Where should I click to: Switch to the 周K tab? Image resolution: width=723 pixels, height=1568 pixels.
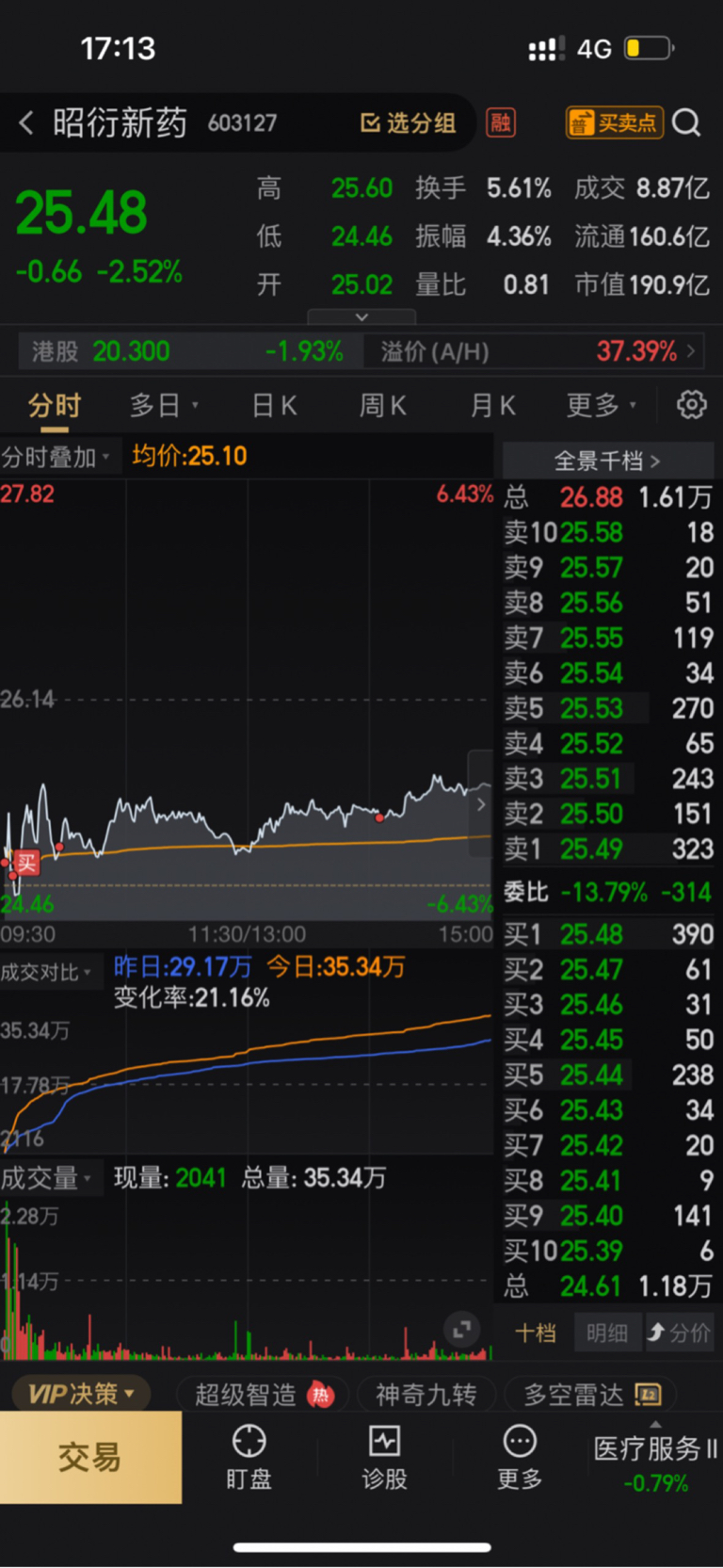point(382,406)
